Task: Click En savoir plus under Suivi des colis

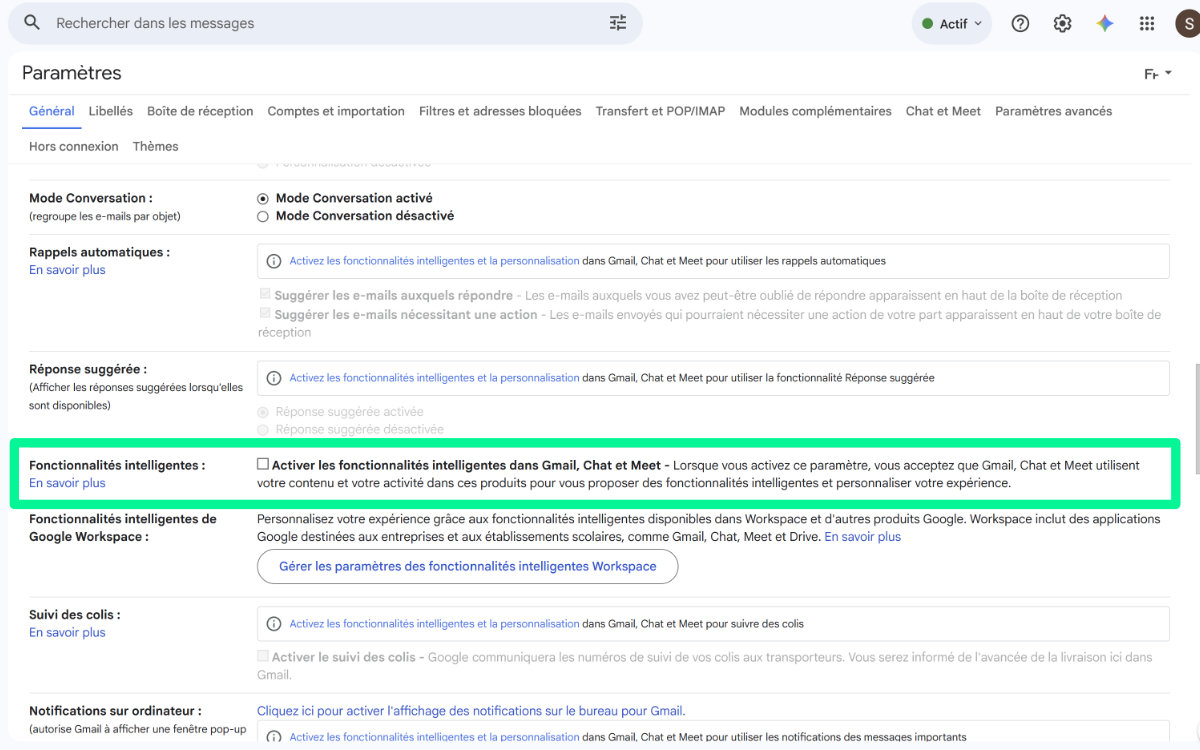Action: [67, 633]
